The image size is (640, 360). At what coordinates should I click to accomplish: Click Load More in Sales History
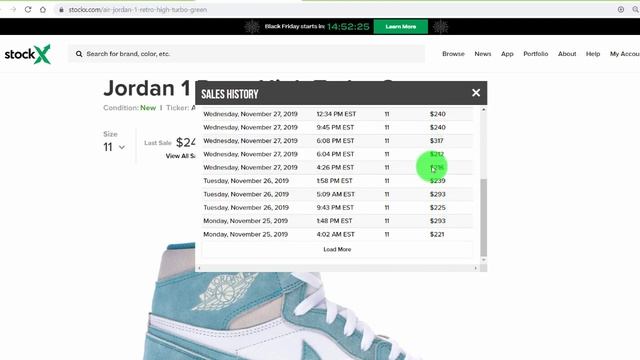pos(337,249)
